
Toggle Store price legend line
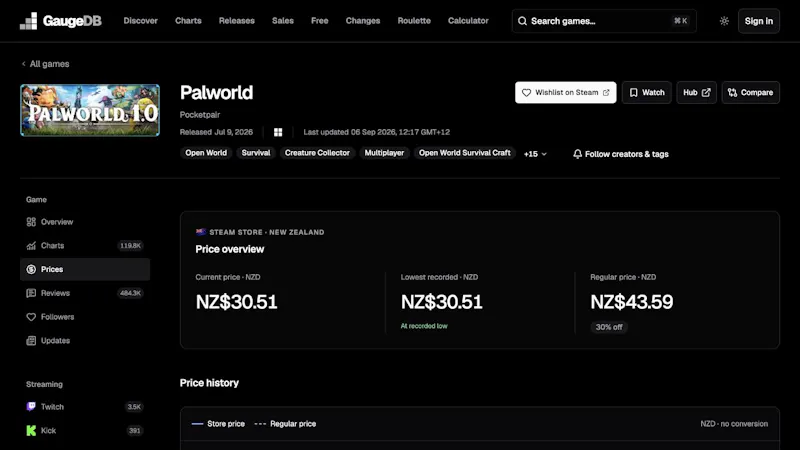click(x=218, y=424)
